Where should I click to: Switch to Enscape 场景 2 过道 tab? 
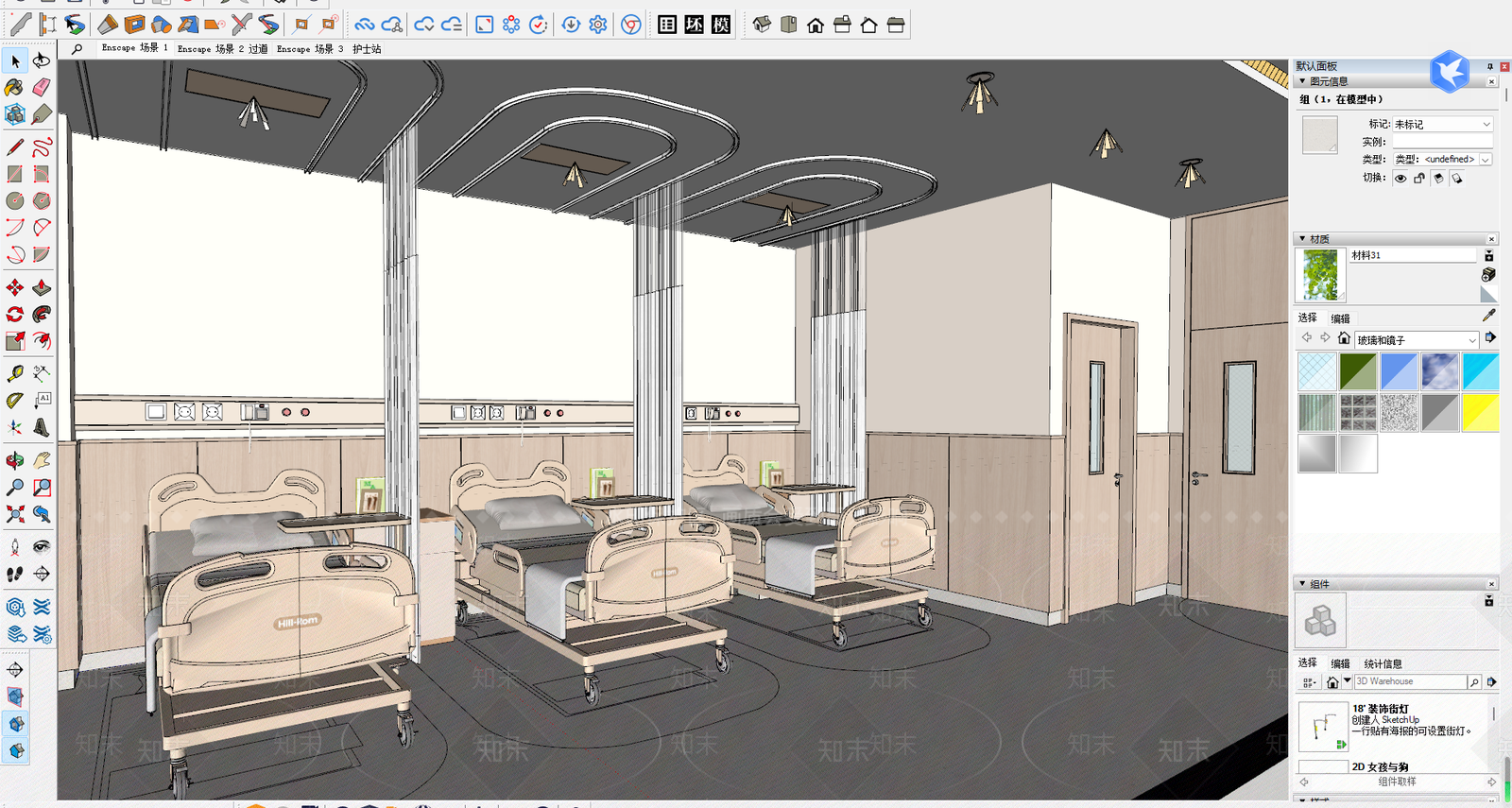[223, 48]
